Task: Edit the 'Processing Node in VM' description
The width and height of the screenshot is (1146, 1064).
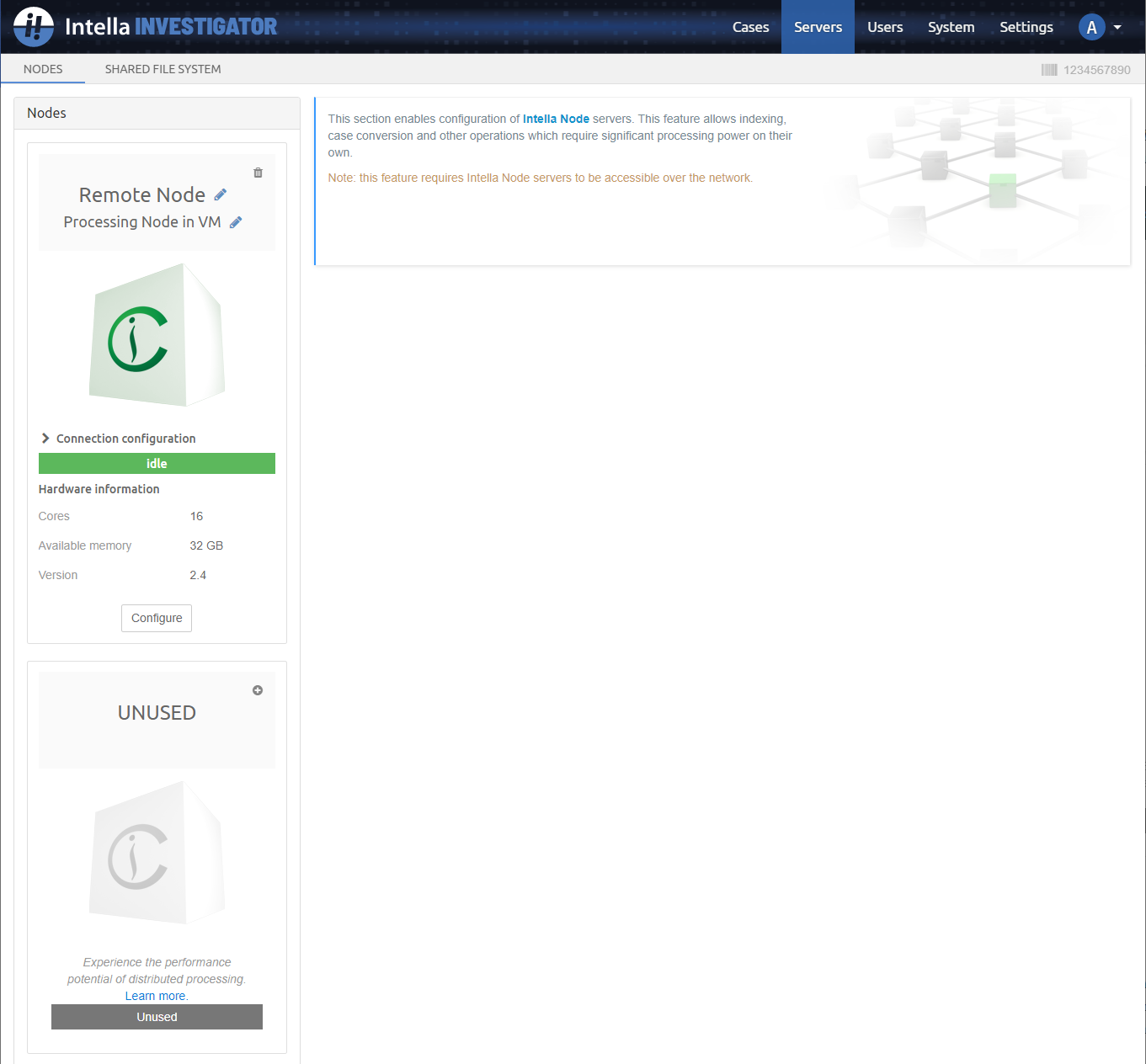Action: (236, 222)
